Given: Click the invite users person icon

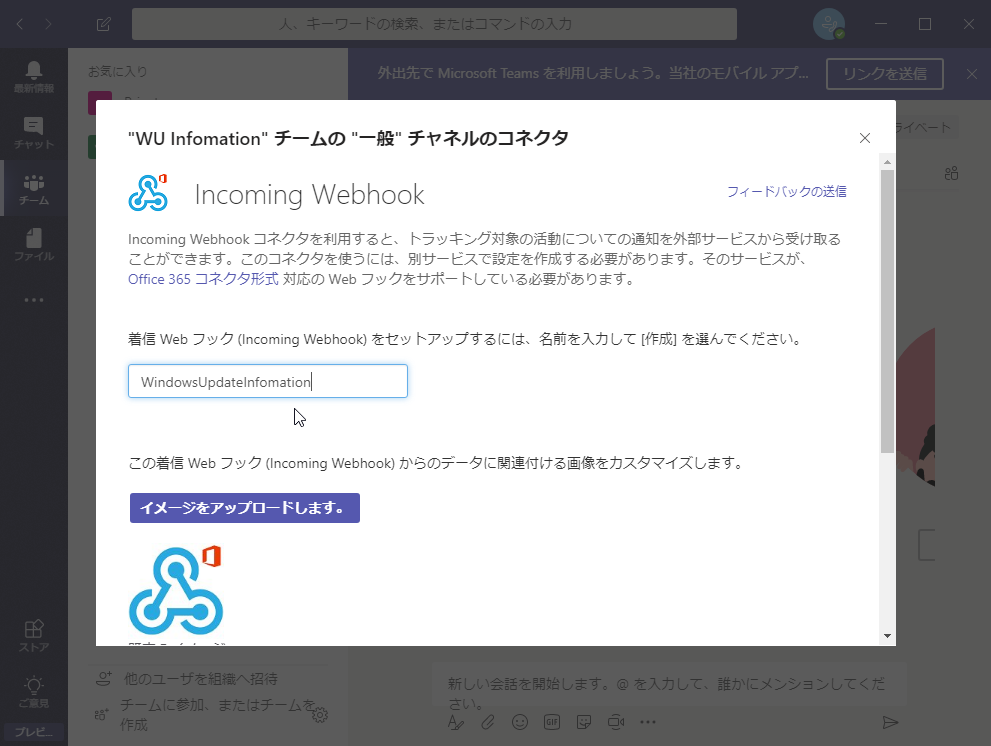Looking at the screenshot, I should 104,679.
